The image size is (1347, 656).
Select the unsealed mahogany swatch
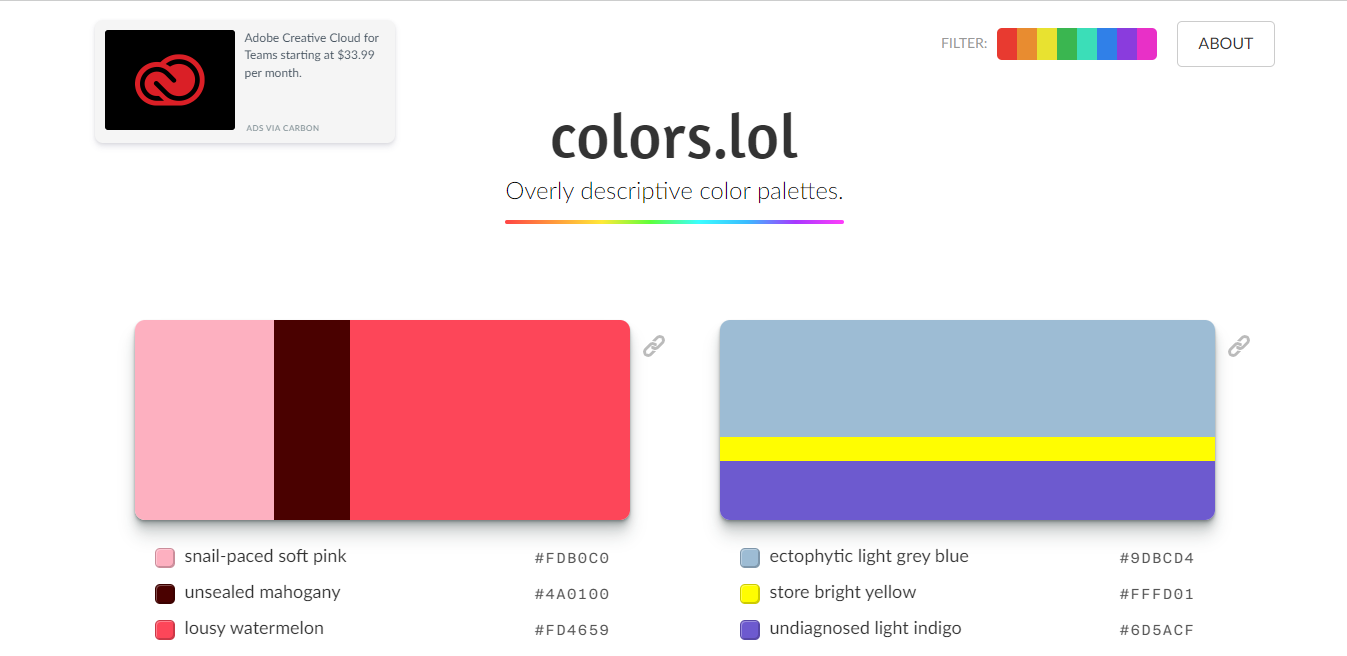tap(165, 594)
